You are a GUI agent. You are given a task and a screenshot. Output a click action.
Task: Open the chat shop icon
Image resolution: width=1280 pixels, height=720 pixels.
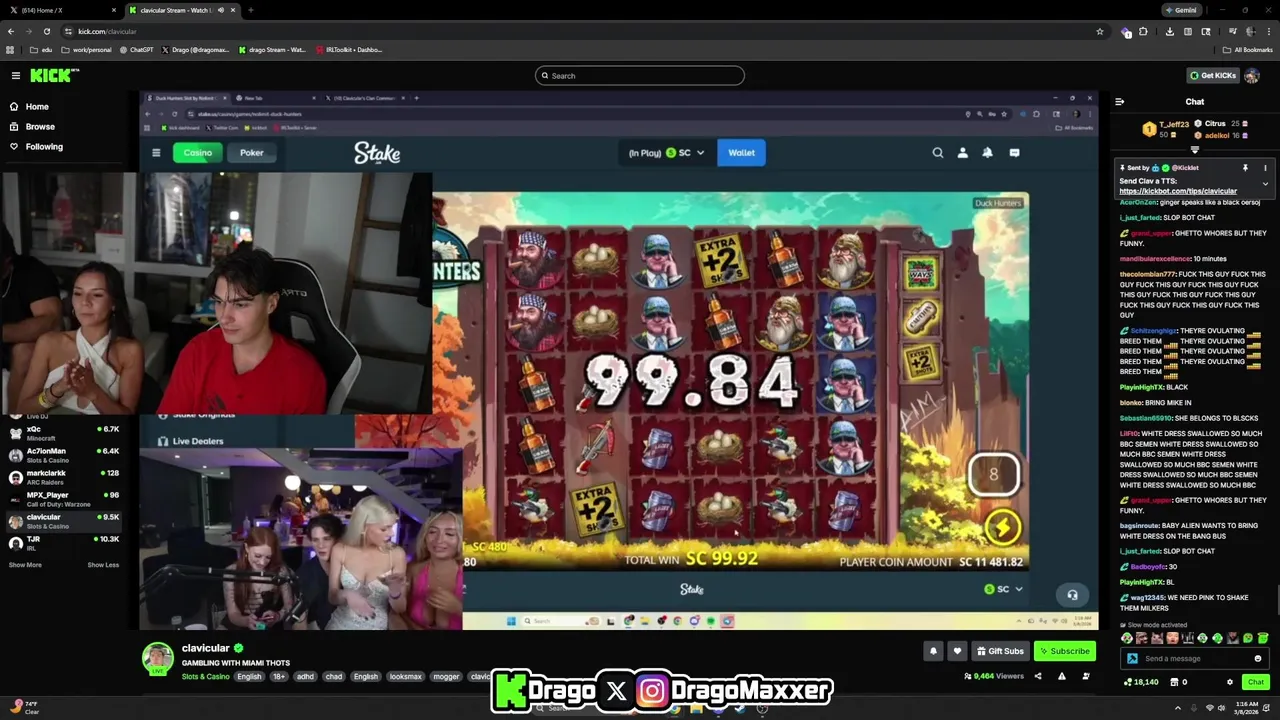[1175, 682]
